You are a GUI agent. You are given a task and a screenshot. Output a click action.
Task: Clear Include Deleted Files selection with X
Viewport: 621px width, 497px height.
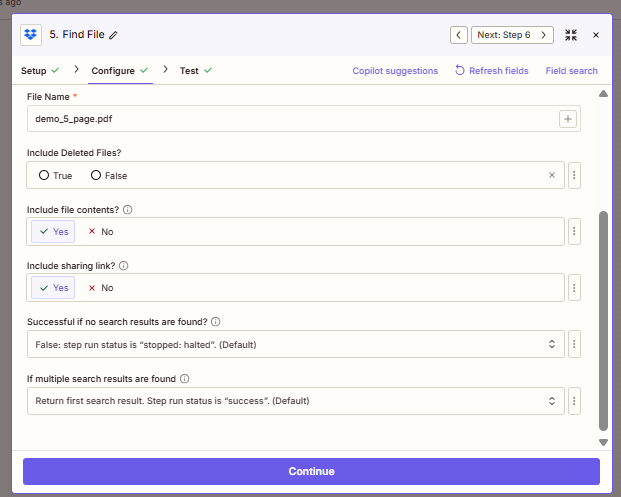point(551,175)
